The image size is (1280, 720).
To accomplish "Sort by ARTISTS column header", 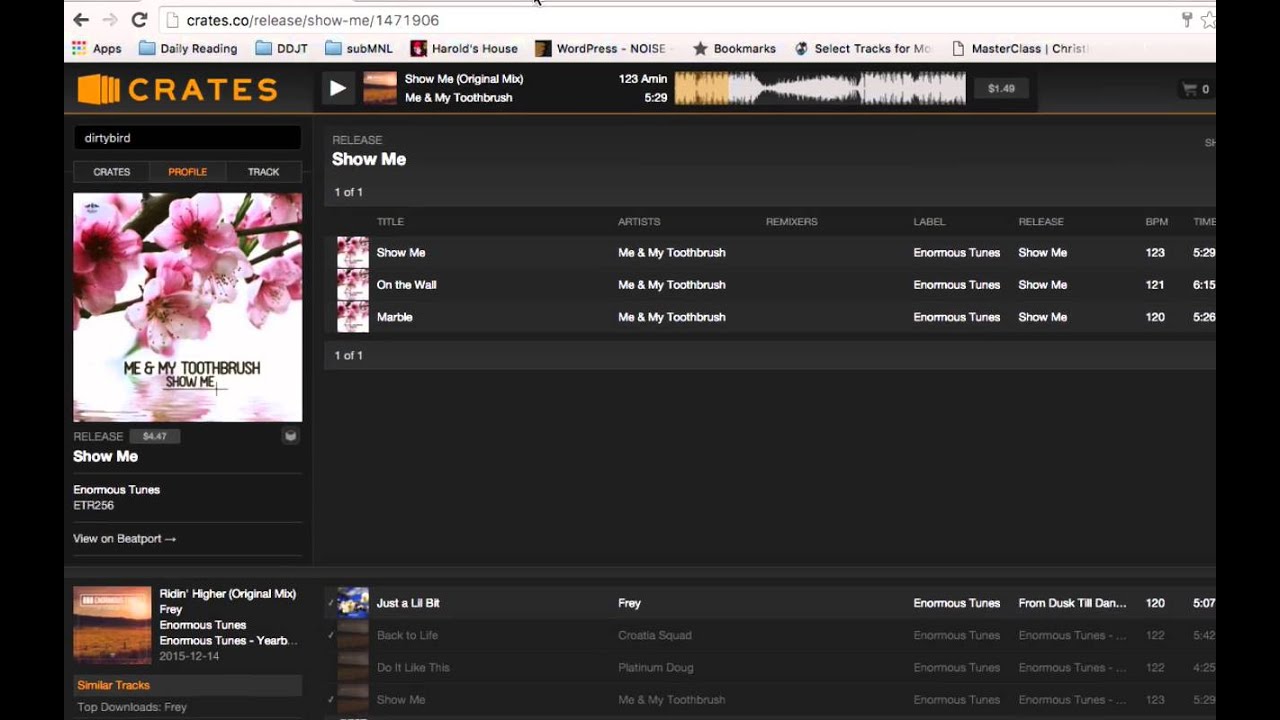I will click(639, 222).
